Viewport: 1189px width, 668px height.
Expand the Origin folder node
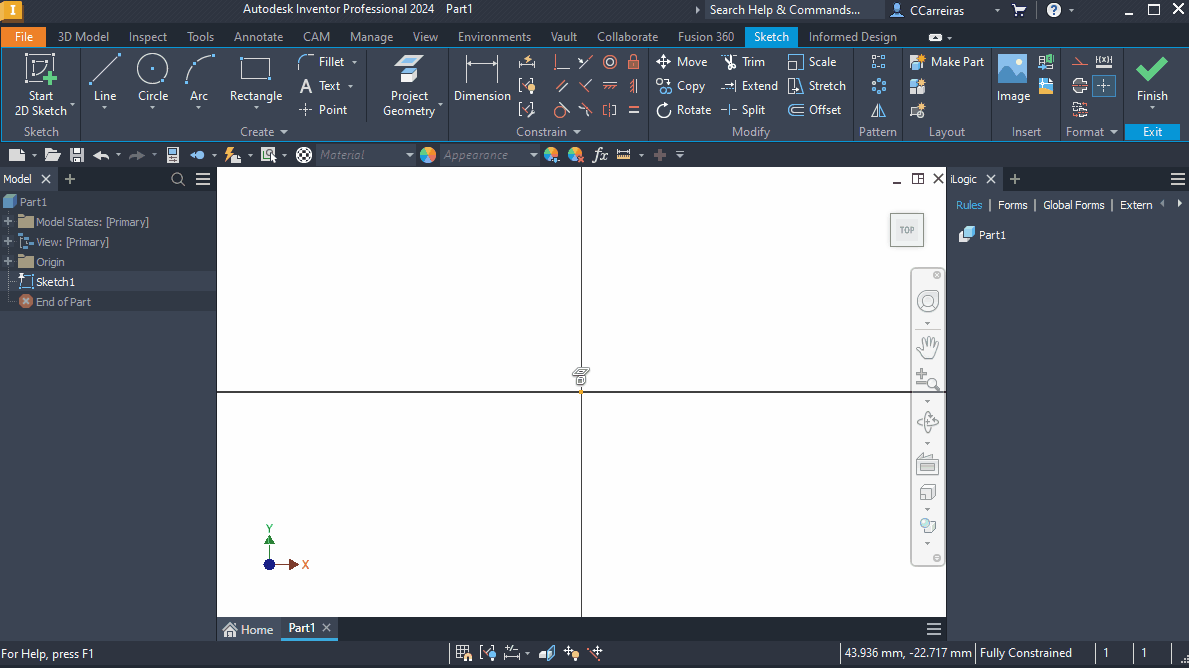8,262
